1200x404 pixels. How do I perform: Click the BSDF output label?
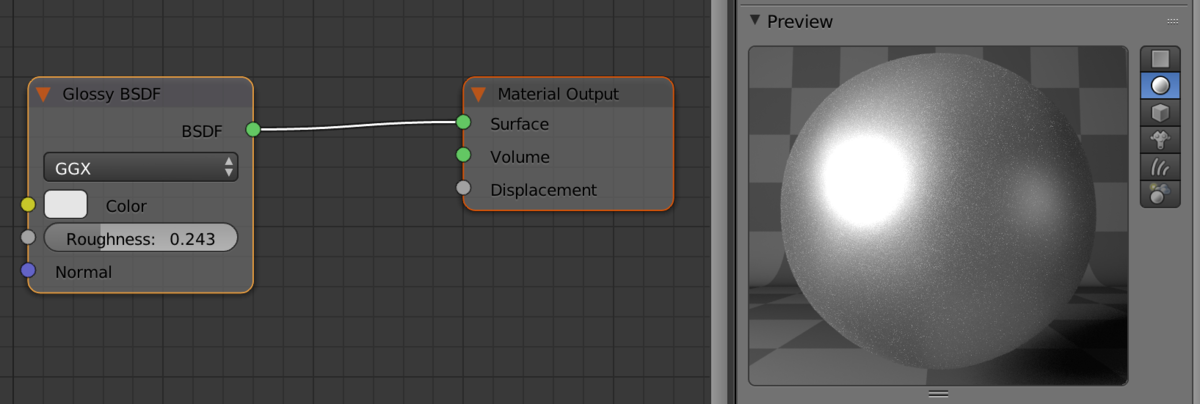[x=202, y=131]
